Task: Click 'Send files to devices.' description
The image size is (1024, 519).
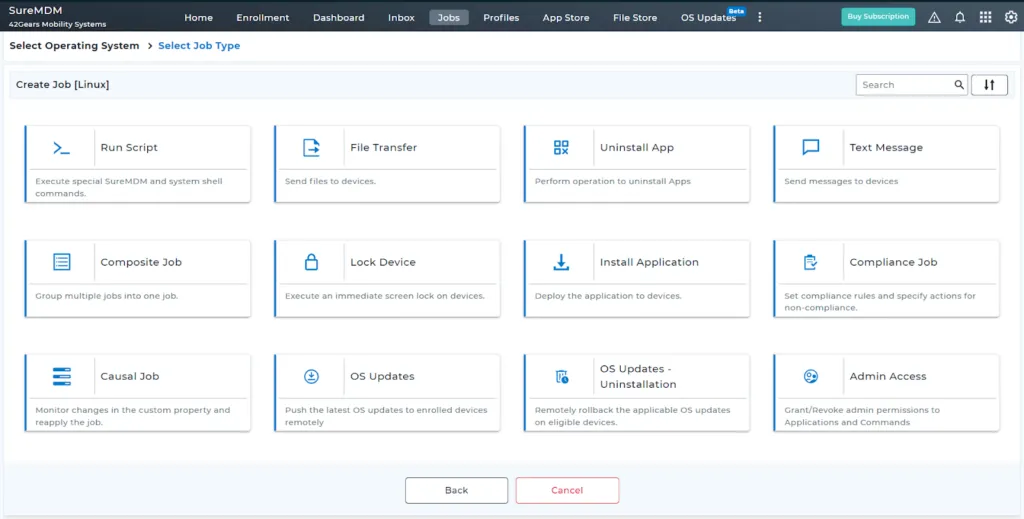Action: pyautogui.click(x=330, y=181)
